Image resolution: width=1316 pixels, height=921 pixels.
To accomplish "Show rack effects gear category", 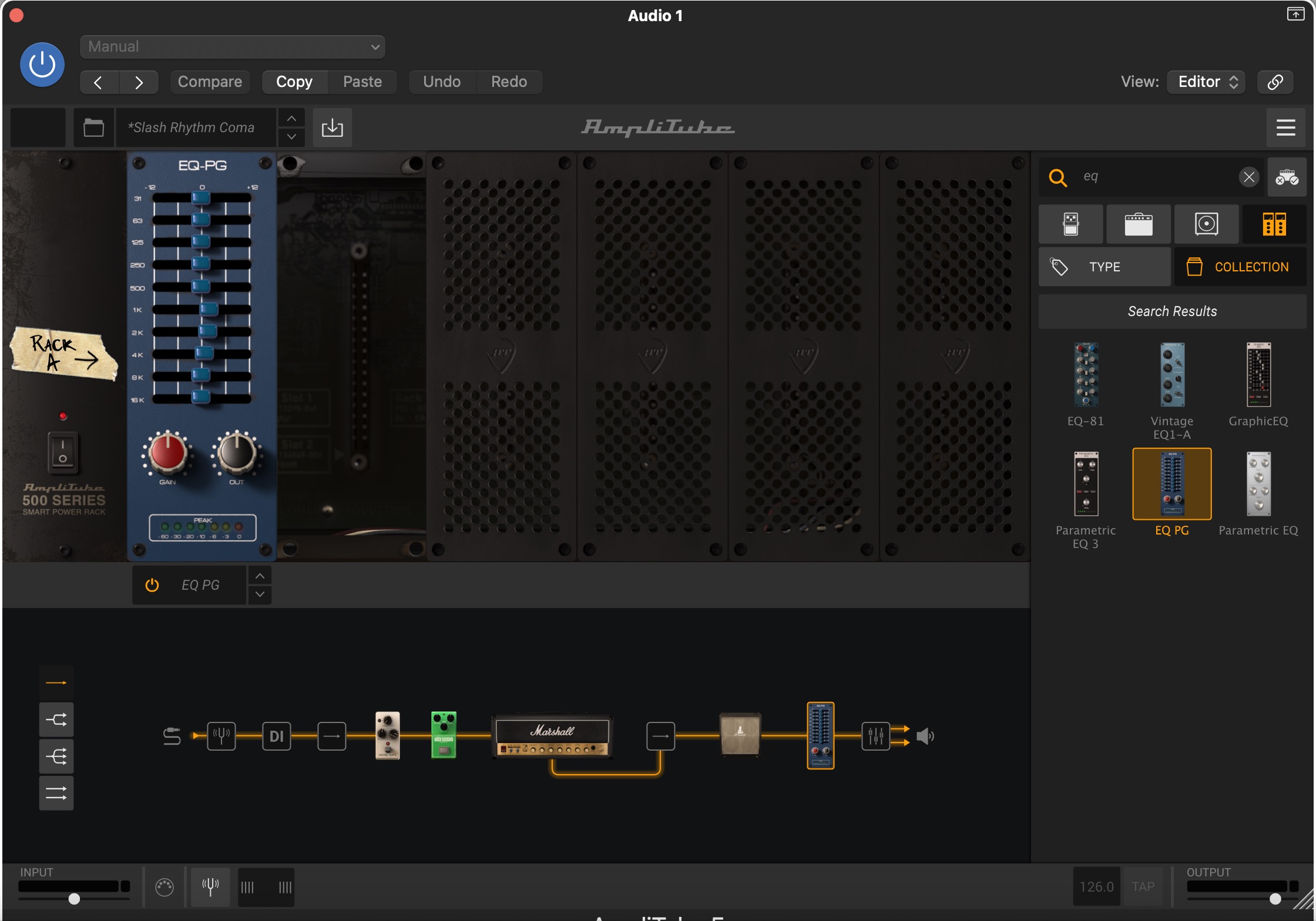I will (x=1274, y=224).
